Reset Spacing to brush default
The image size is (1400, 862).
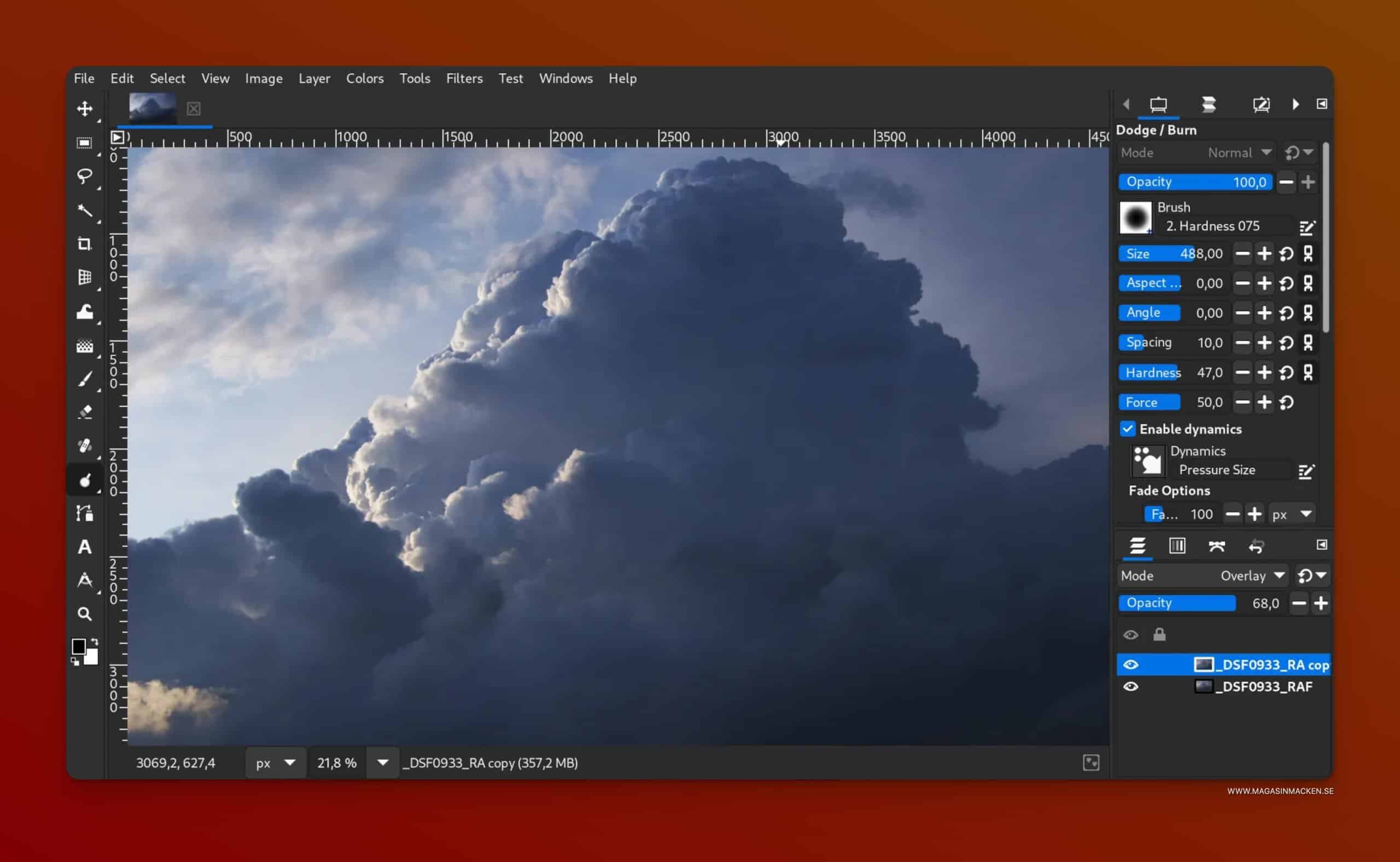(x=1287, y=342)
